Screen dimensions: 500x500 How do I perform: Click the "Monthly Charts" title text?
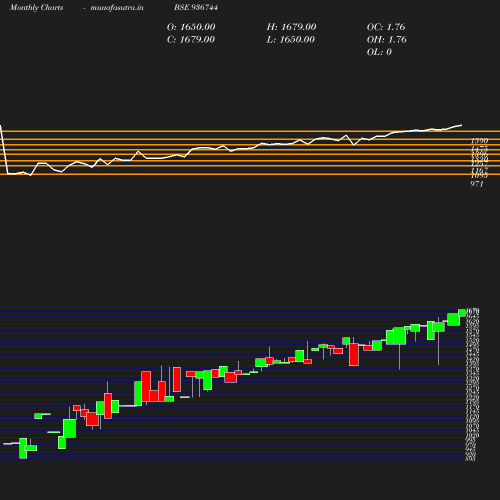pyautogui.click(x=36, y=7)
